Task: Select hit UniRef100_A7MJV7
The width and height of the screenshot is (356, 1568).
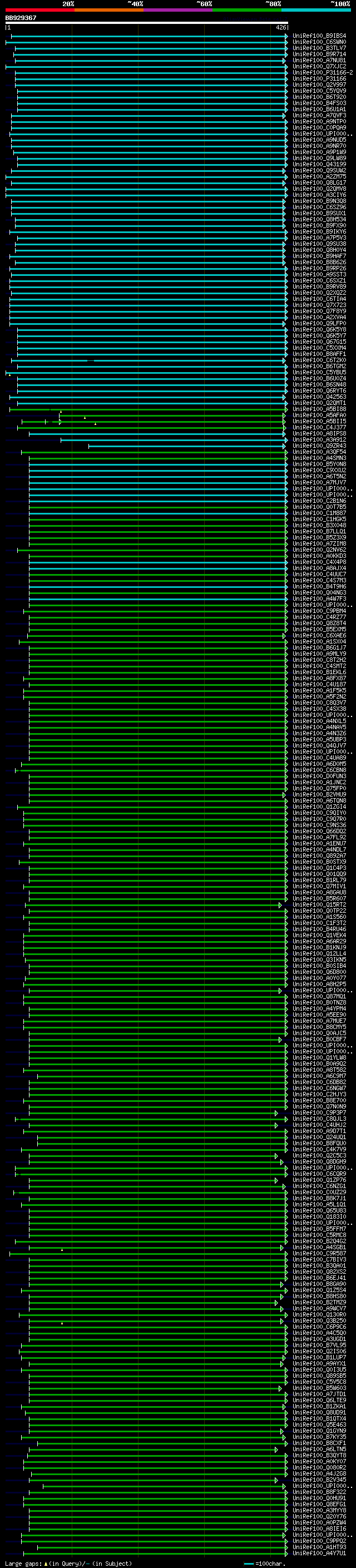Action: coord(319,482)
